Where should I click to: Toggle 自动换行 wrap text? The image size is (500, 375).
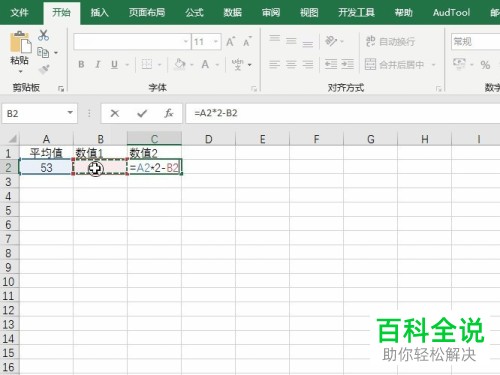pos(390,41)
